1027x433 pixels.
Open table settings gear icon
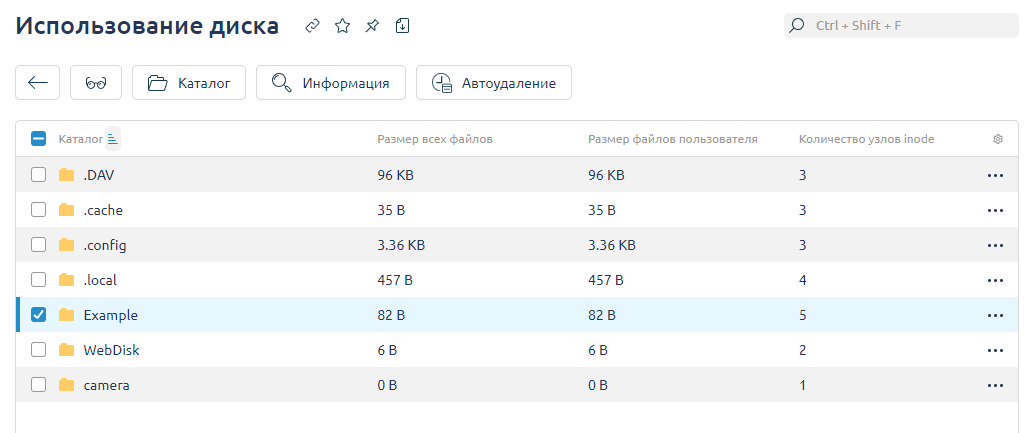(x=998, y=139)
